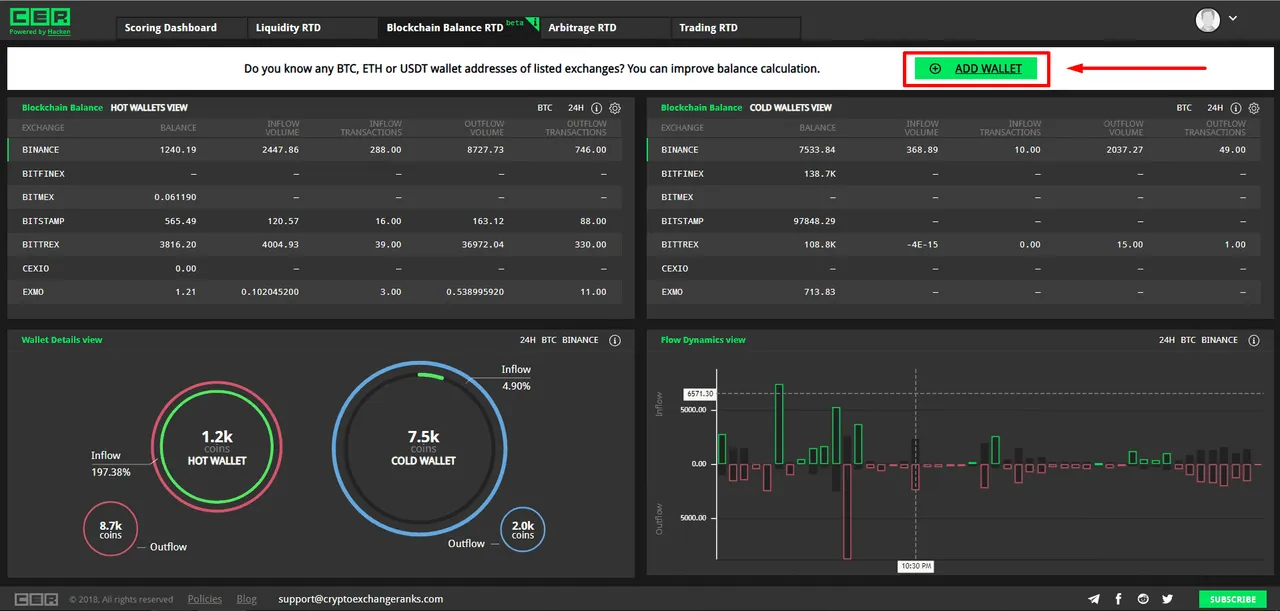
Task: Switch to Liquidity RTD tab
Action: pyautogui.click(x=313, y=28)
